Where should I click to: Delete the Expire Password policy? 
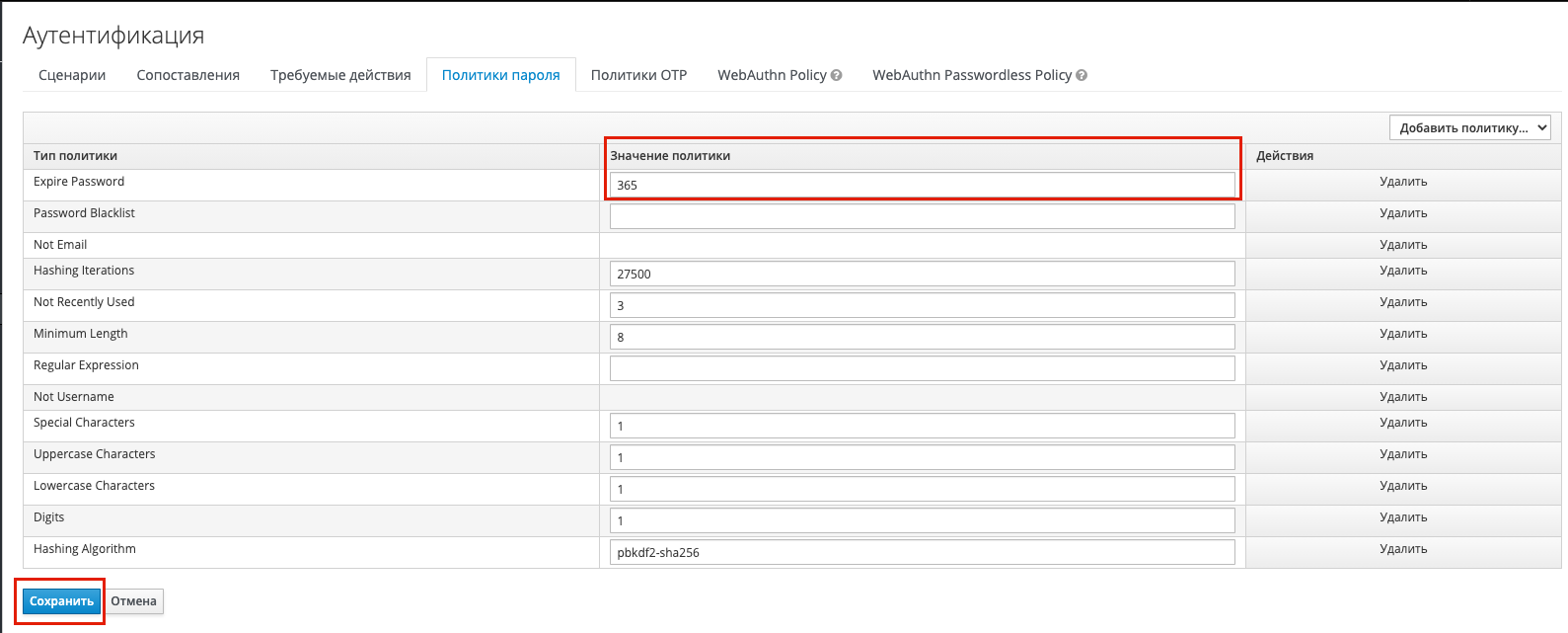click(x=1403, y=182)
